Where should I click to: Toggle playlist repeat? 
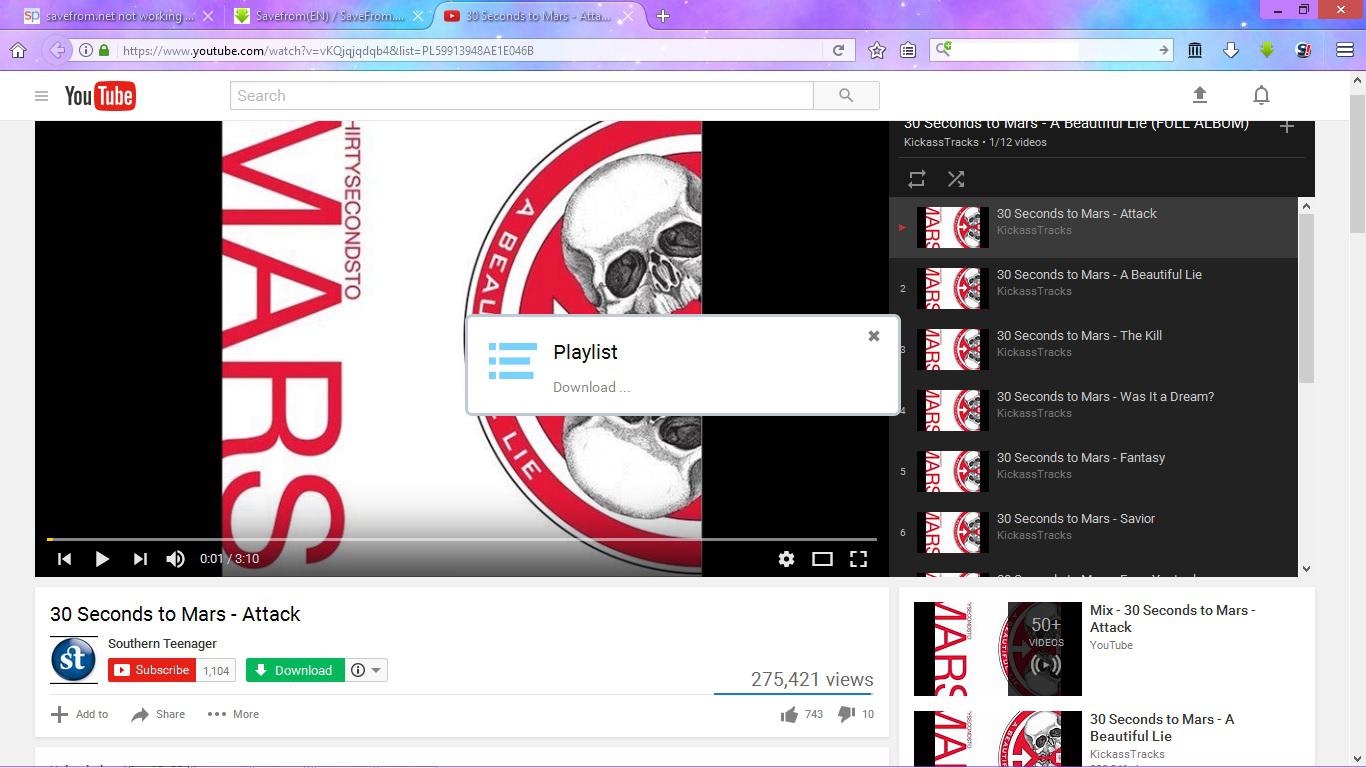[917, 179]
